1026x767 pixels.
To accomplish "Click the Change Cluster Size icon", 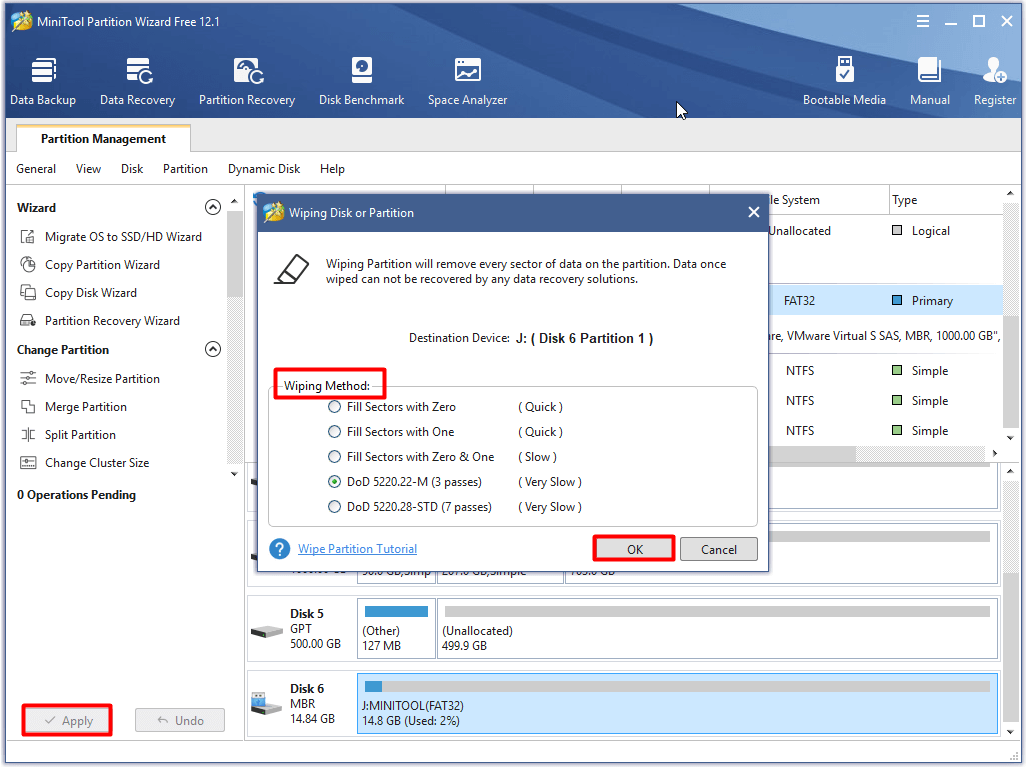I will coord(27,463).
